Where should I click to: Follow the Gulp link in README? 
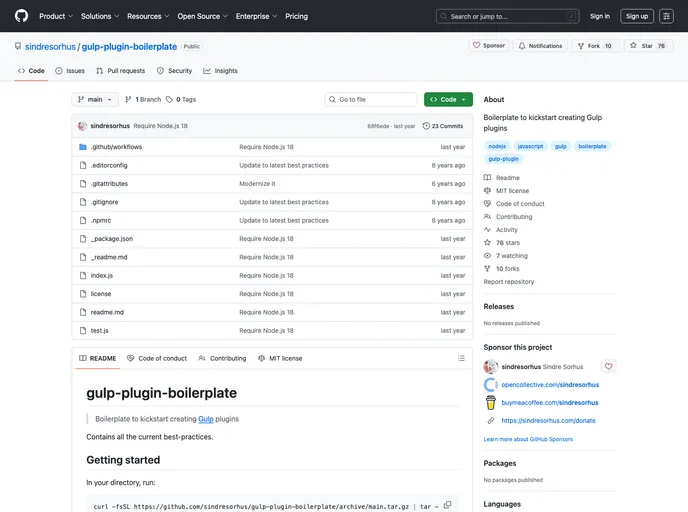(206, 419)
